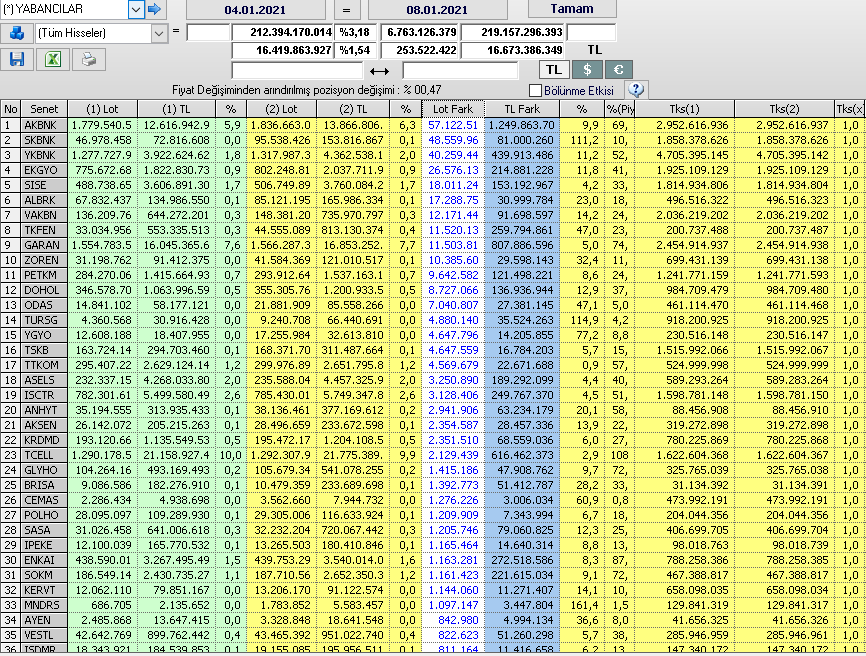Image resolution: width=866 pixels, height=656 pixels.
Task: Select the AKBNK row
Action: [433, 125]
